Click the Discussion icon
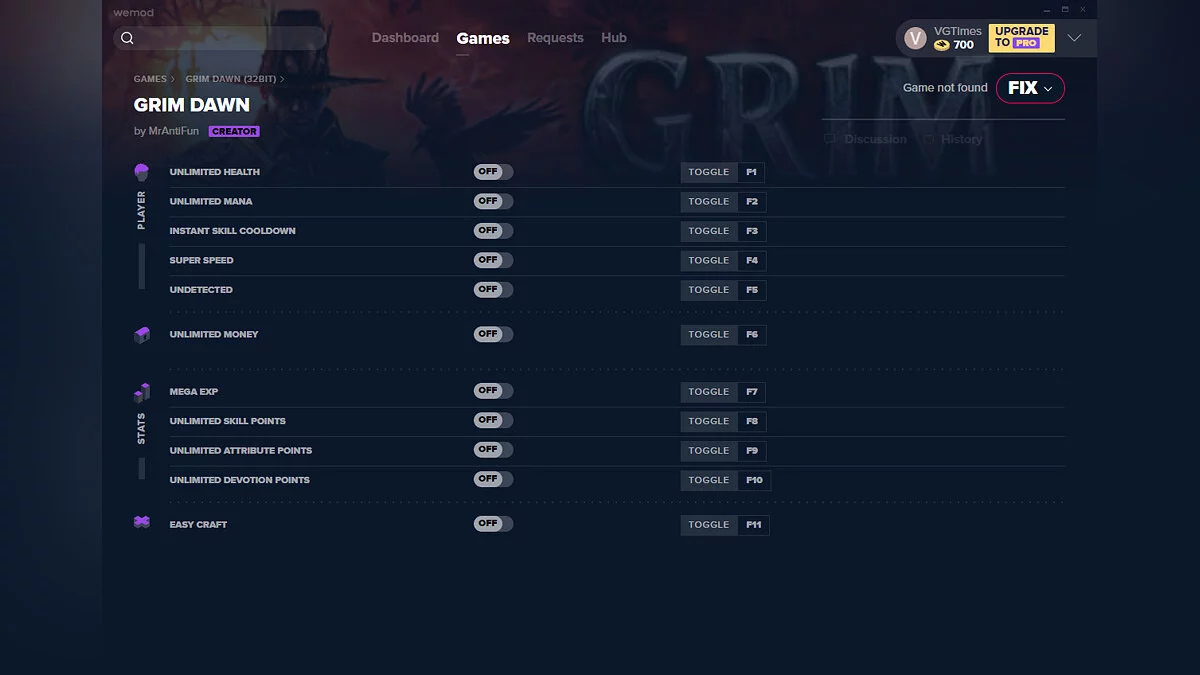Image resolution: width=1200 pixels, height=675 pixels. pos(830,139)
